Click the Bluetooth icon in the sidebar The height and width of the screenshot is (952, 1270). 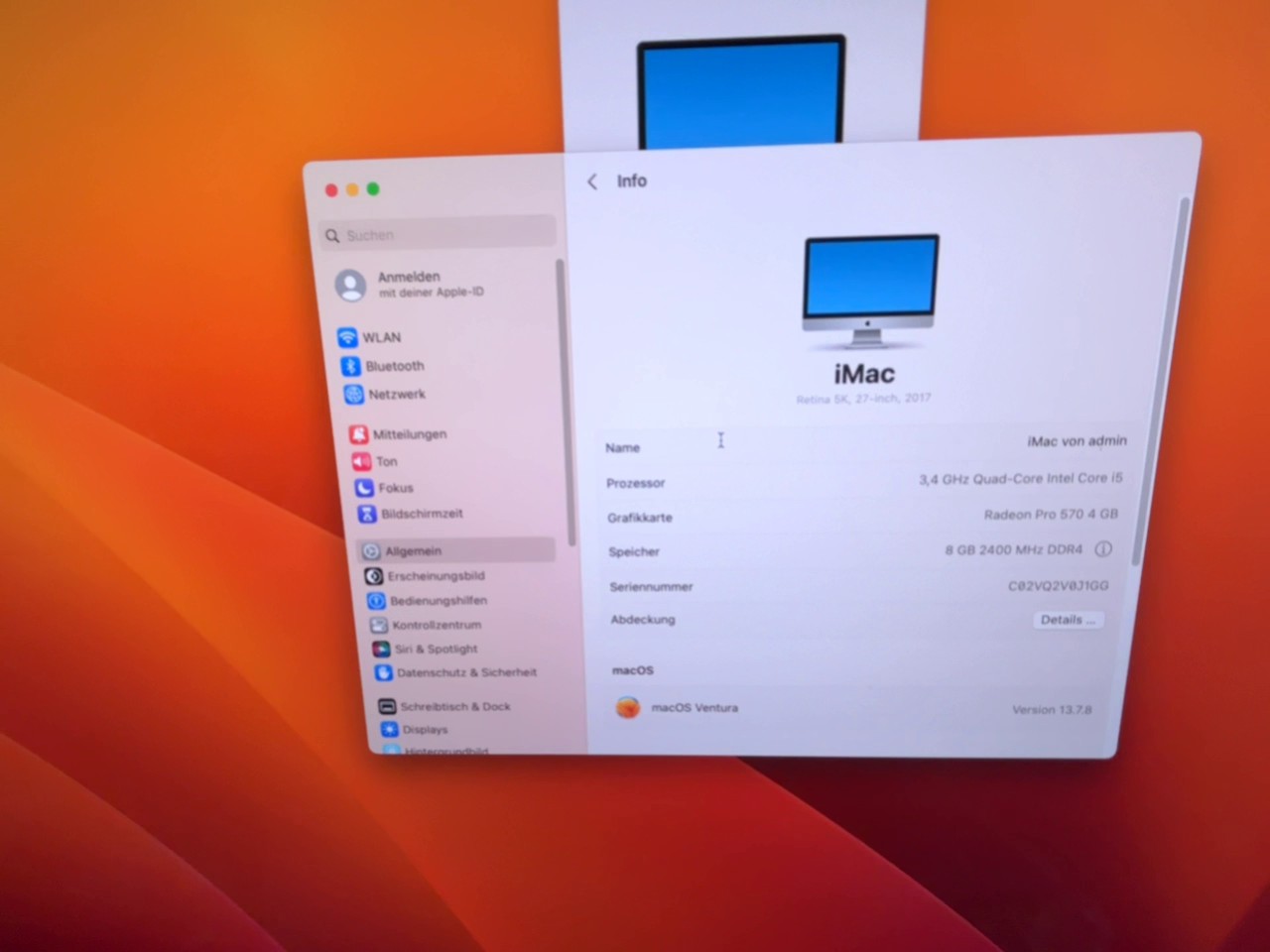[x=350, y=366]
